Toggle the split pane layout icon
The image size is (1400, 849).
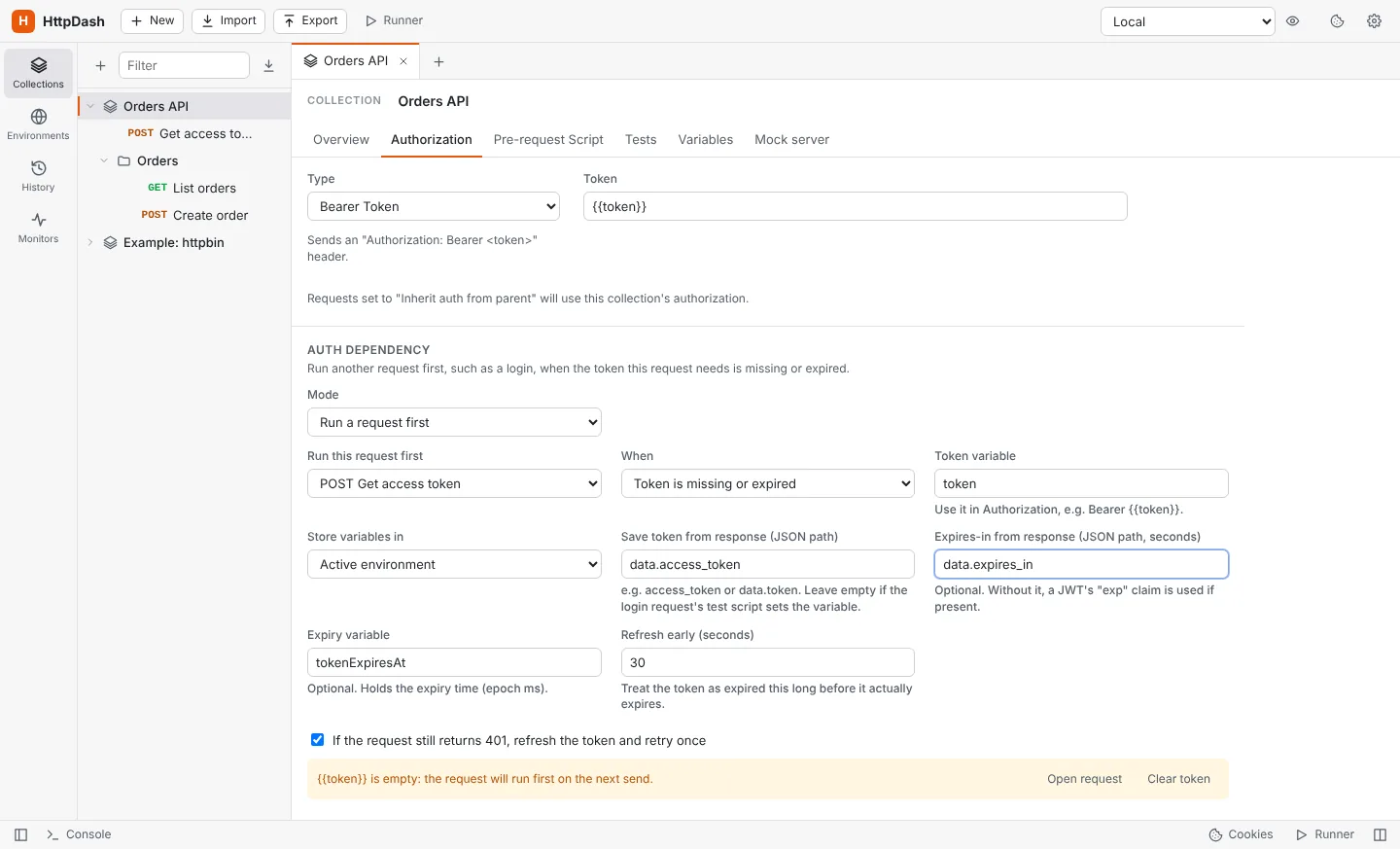pos(1380,834)
